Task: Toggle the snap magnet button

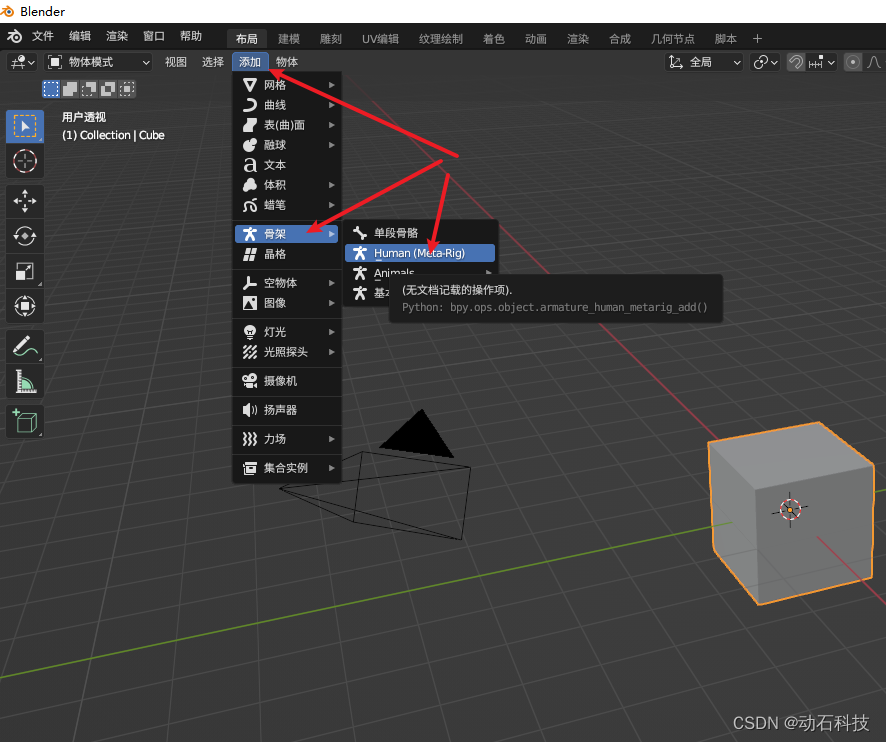Action: click(796, 62)
